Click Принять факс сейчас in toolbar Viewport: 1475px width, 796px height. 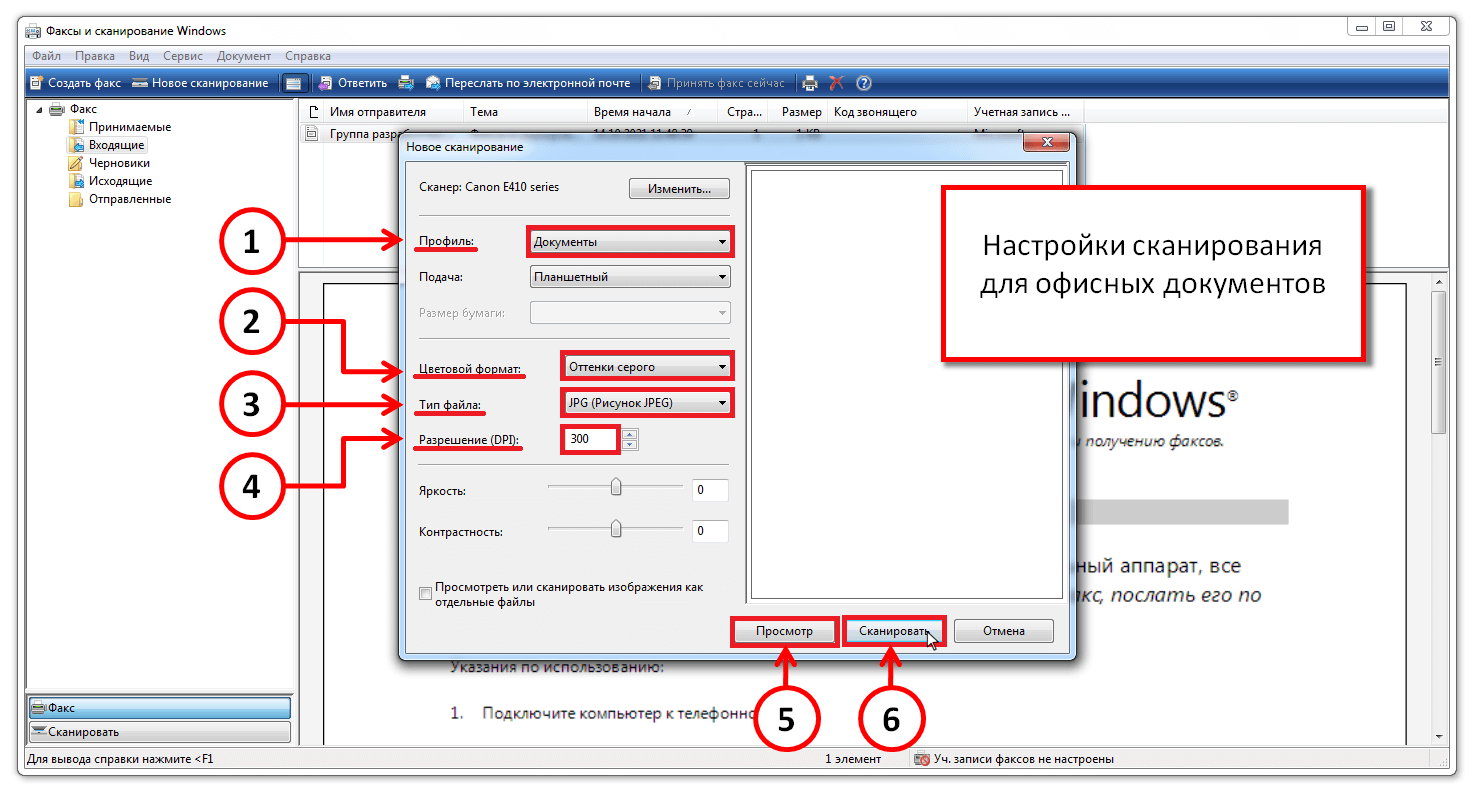(x=716, y=83)
